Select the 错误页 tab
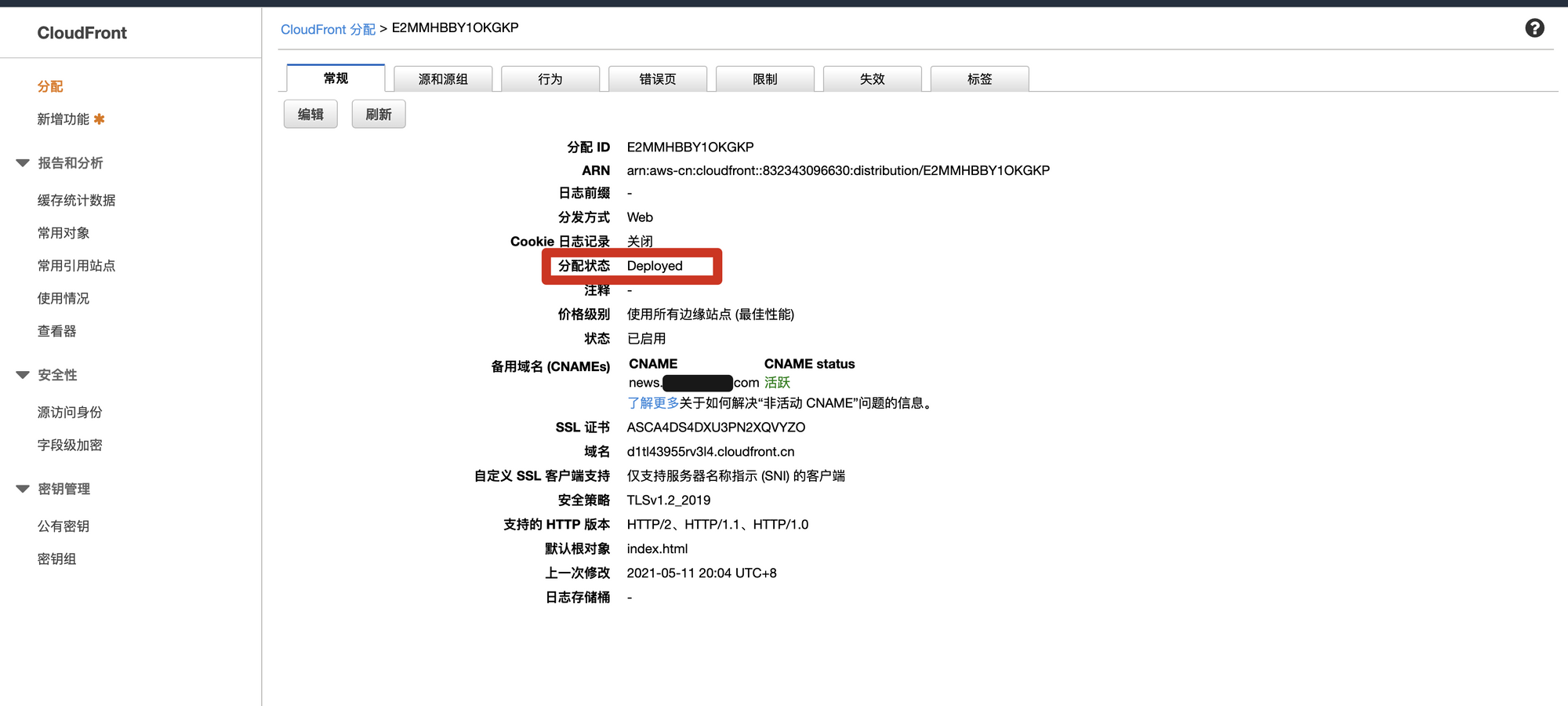Viewport: 1568px width, 706px height. pyautogui.click(x=657, y=79)
